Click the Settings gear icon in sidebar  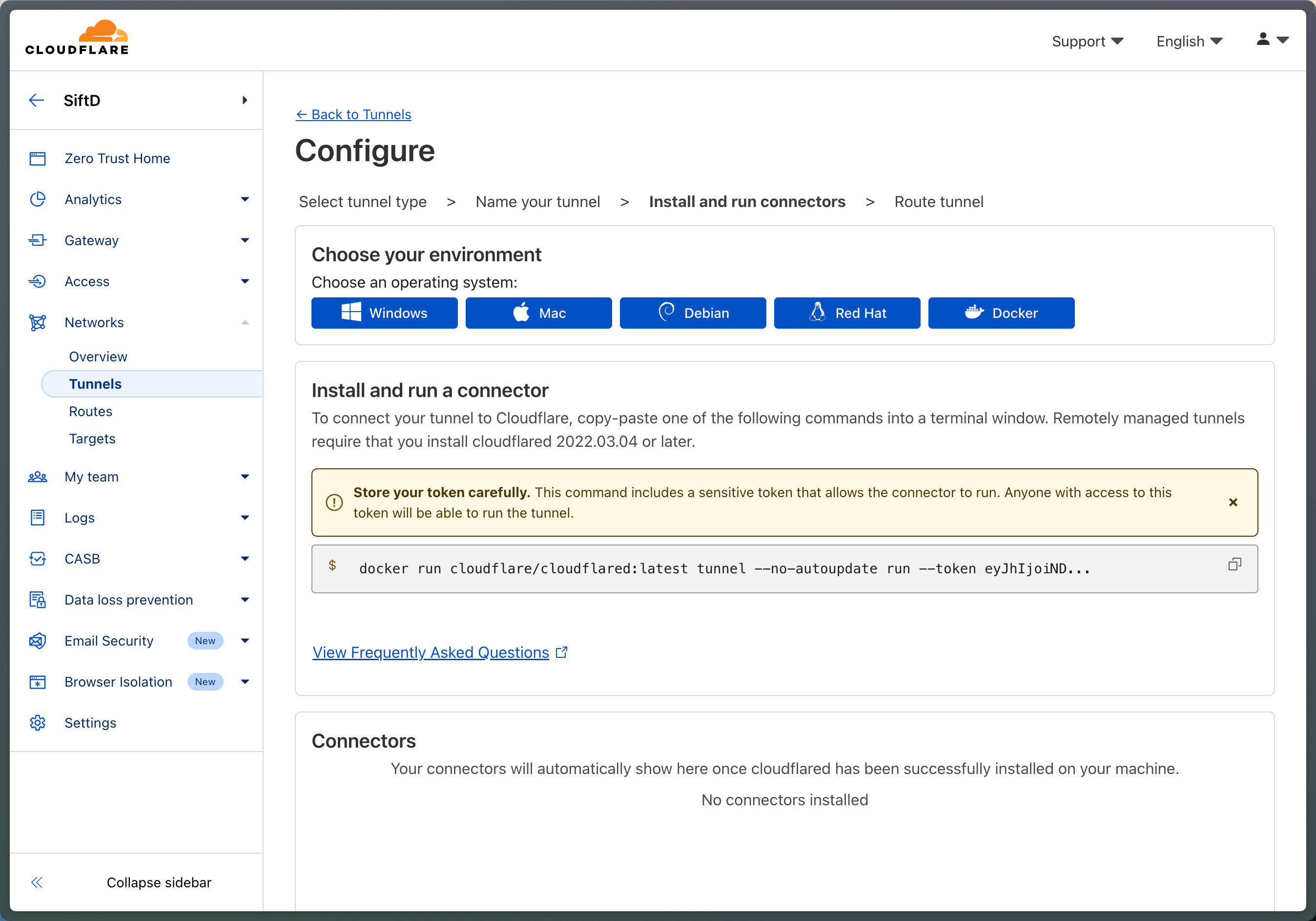(38, 723)
